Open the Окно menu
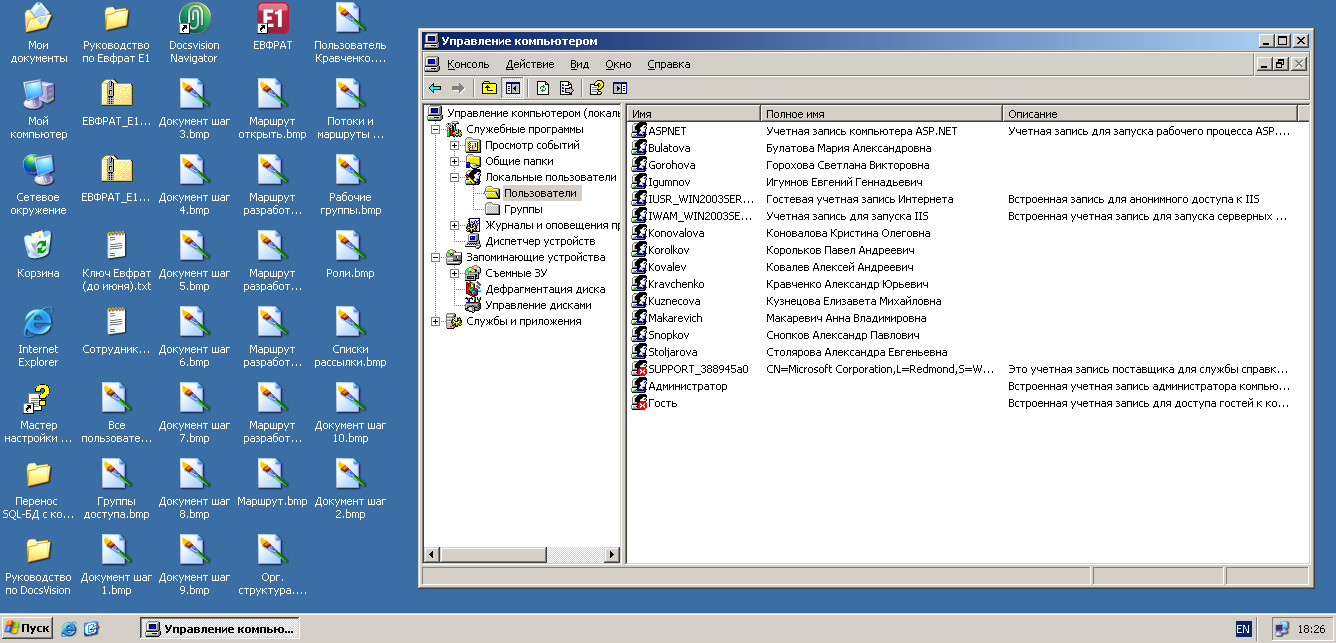Viewport: 1336px width, 643px height. pos(618,64)
